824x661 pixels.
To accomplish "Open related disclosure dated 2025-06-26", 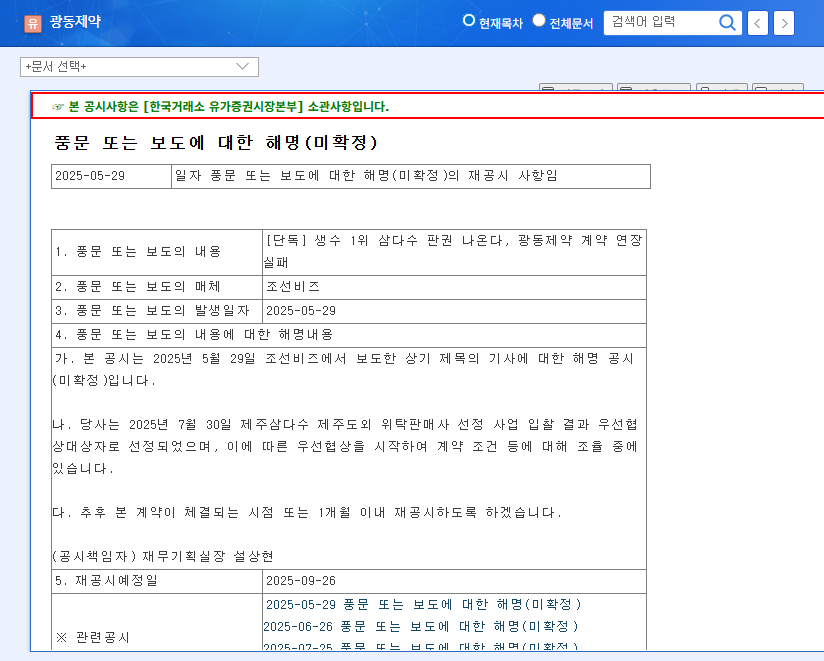I will point(420,626).
